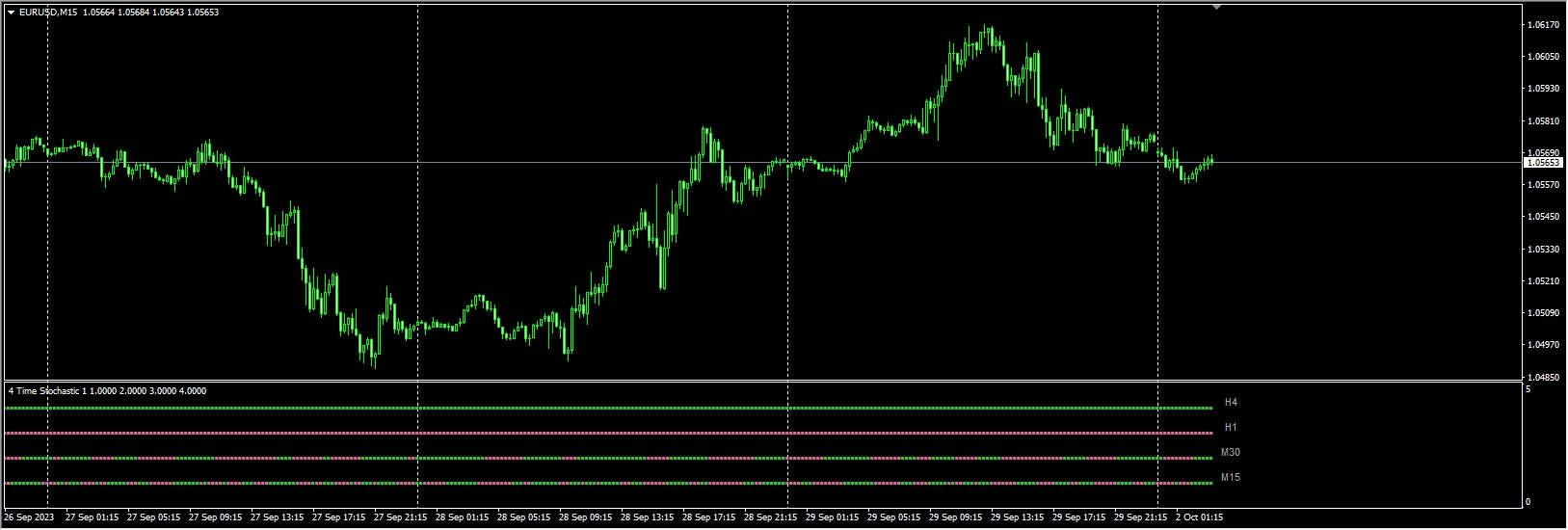Select the H4 stochastic dotted line
Viewport: 1568px width, 530px height.
pos(608,409)
